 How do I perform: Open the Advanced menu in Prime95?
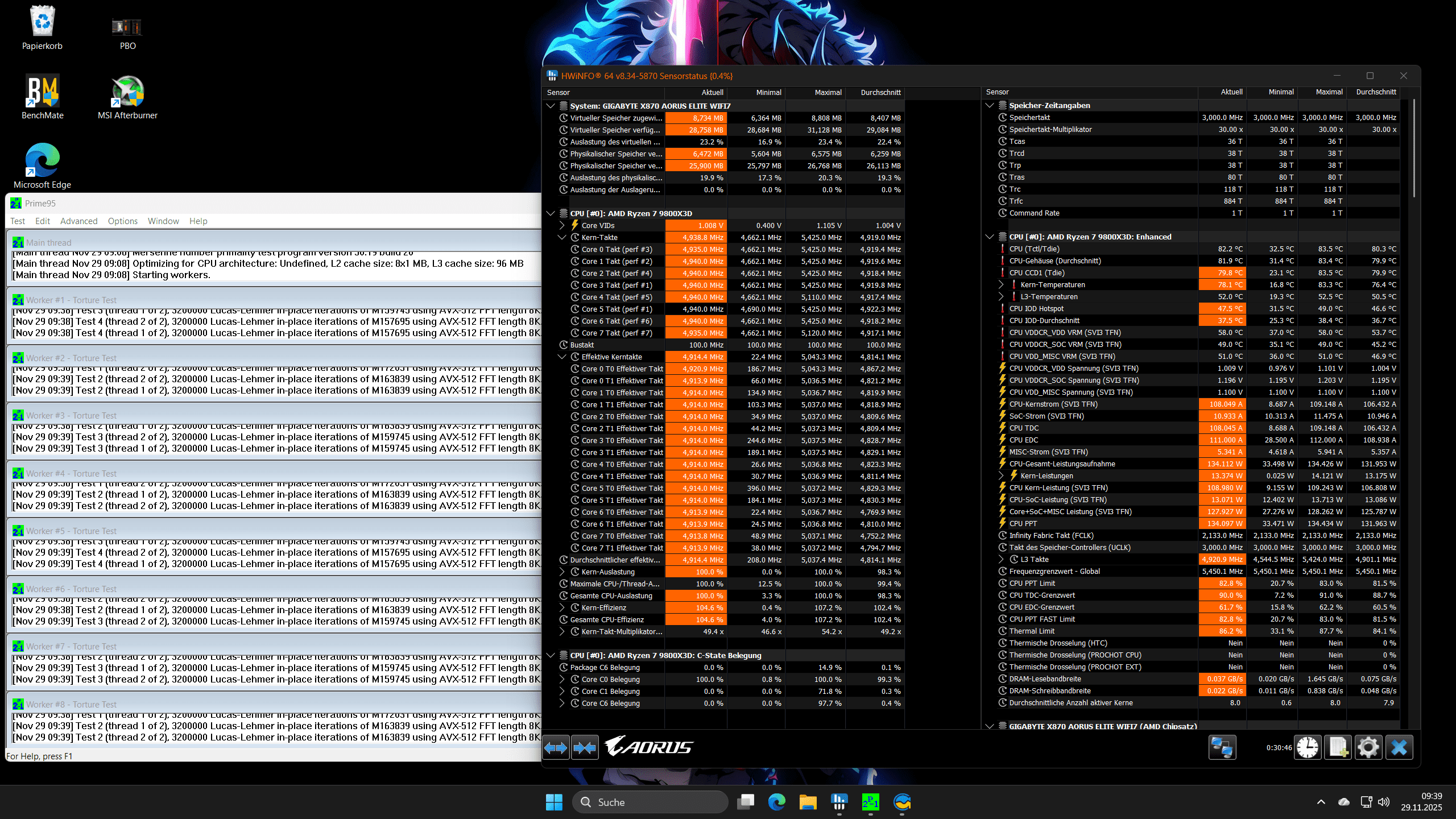click(78, 221)
